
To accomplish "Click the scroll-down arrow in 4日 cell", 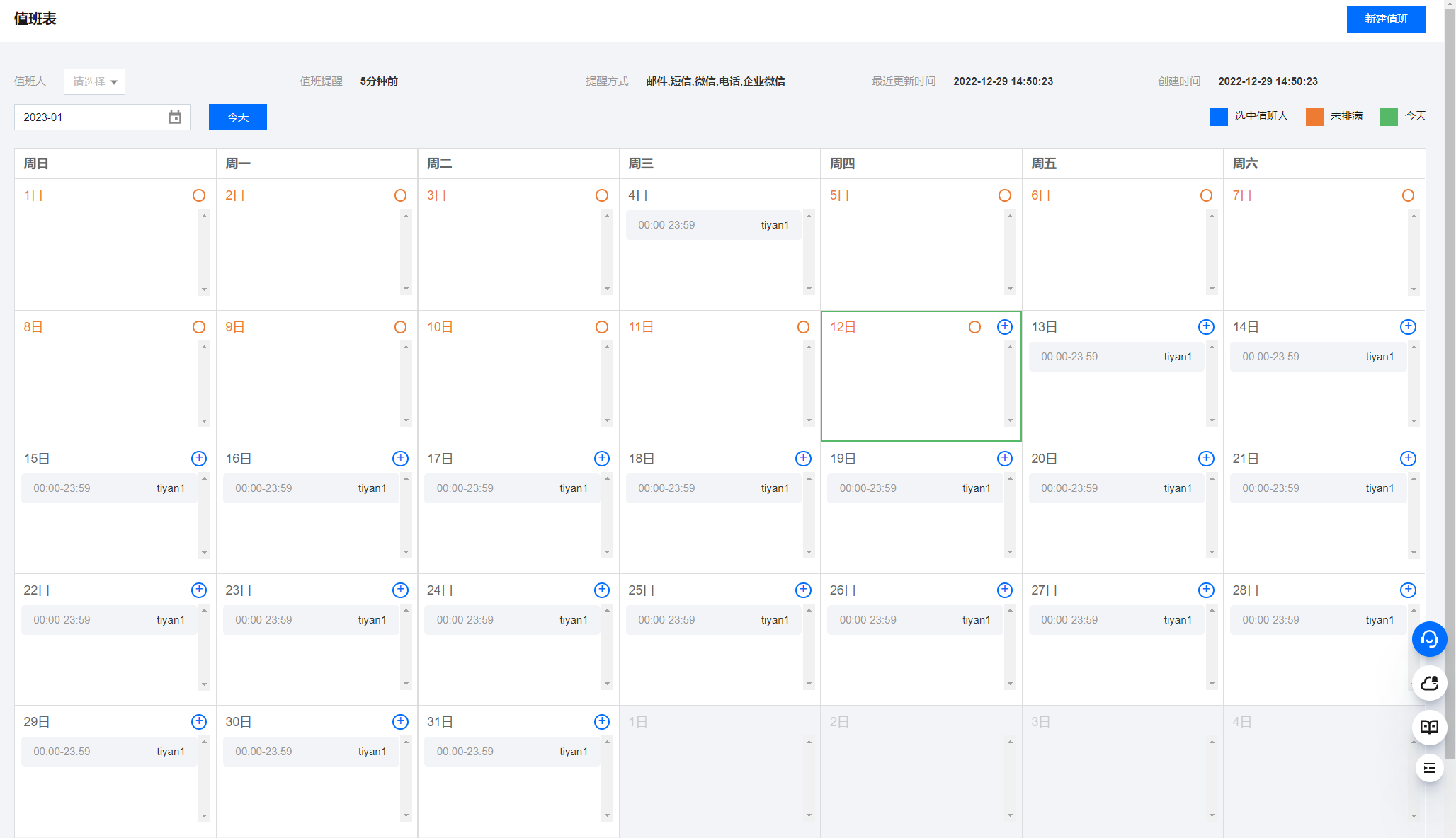I will point(809,289).
